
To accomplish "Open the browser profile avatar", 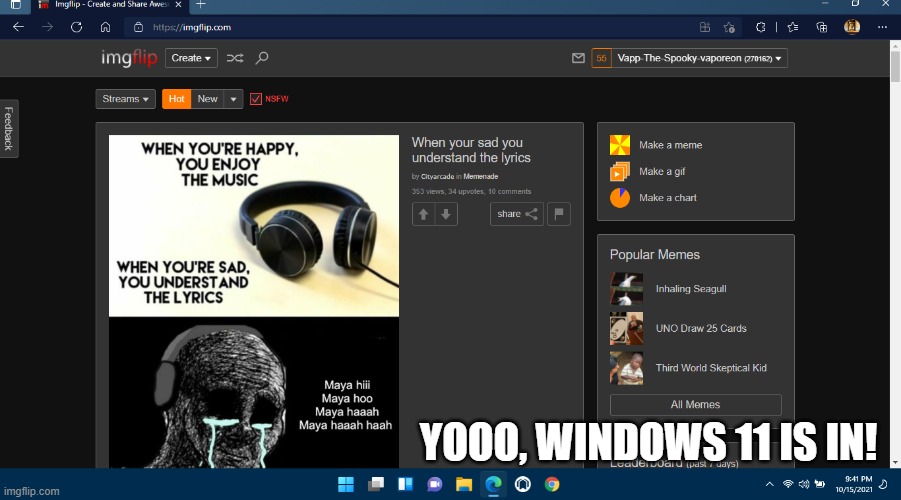I will coord(852,26).
